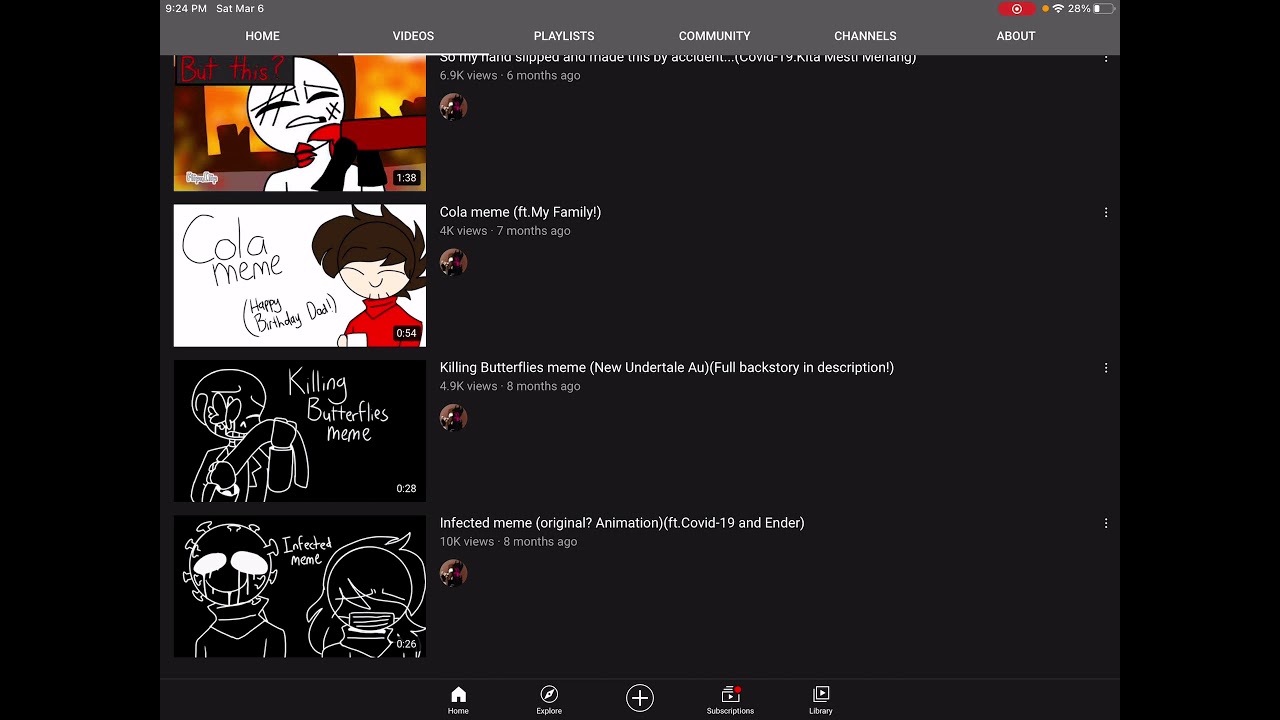
Task: Tap '6.9K views · 6 months ago' text
Action: click(x=510, y=75)
